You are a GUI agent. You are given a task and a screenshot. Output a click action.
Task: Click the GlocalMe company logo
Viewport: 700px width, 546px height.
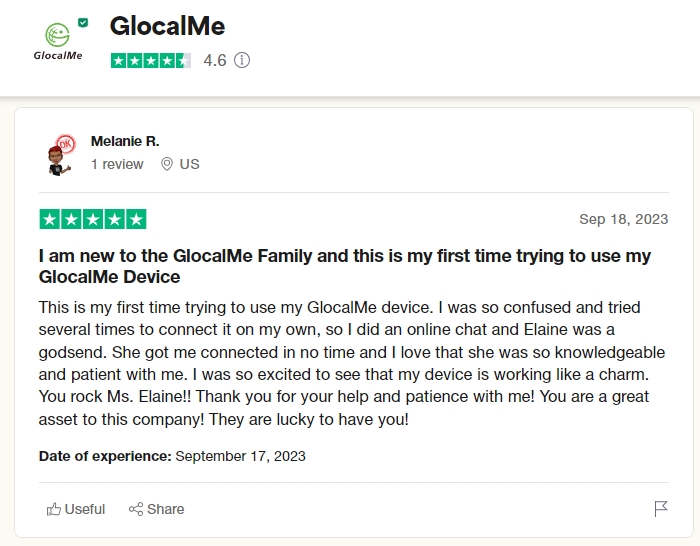click(x=58, y=41)
